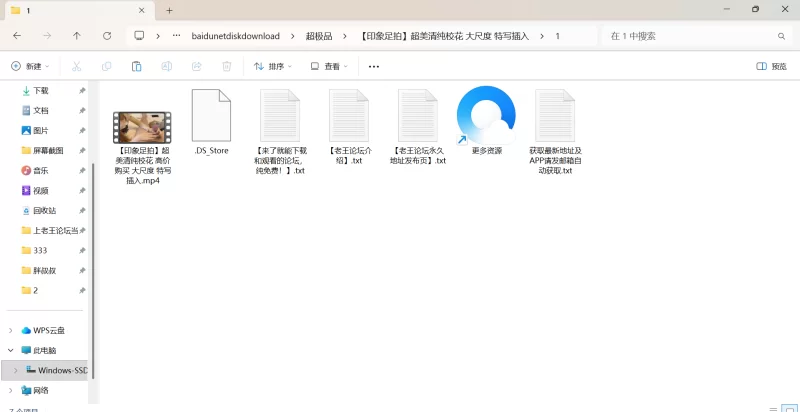Open 图片 in the sidebar
Image resolution: width=800 pixels, height=412 pixels.
click(x=41, y=131)
